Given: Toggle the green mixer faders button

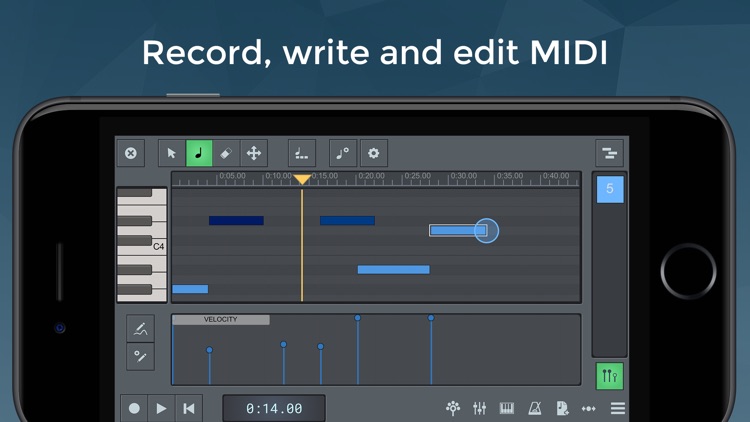Looking at the screenshot, I should pyautogui.click(x=609, y=376).
